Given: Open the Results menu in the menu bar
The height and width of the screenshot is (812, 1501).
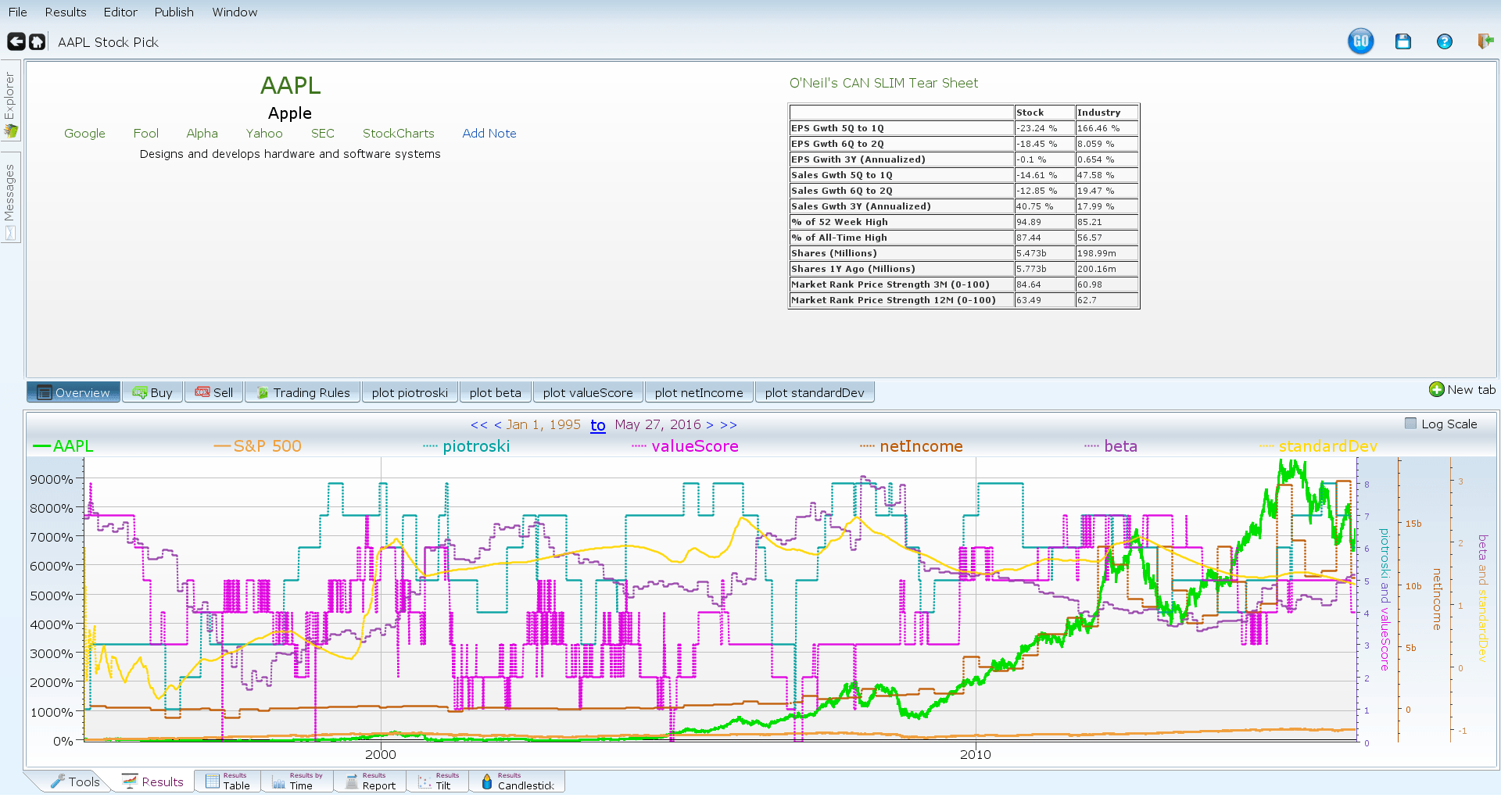Looking at the screenshot, I should coord(66,13).
